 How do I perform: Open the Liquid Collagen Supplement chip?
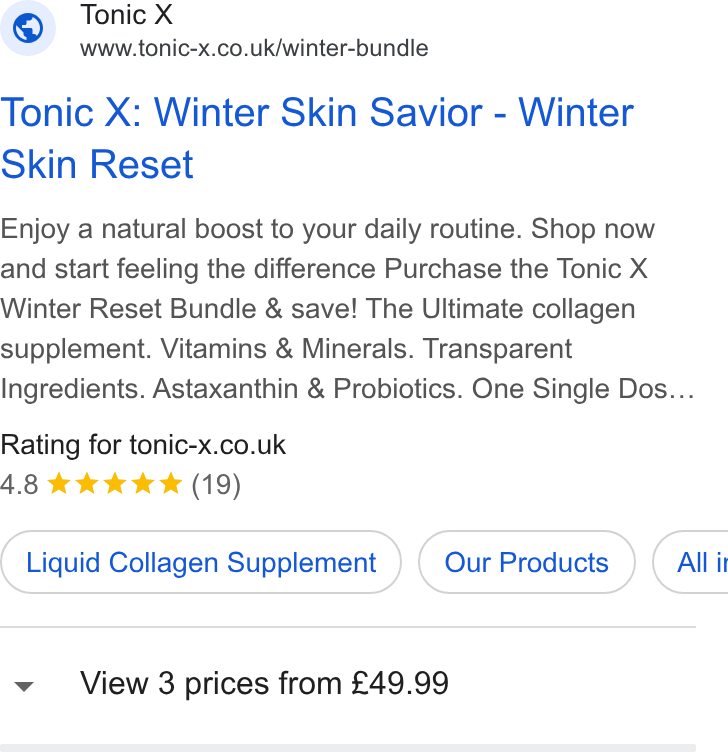(201, 562)
